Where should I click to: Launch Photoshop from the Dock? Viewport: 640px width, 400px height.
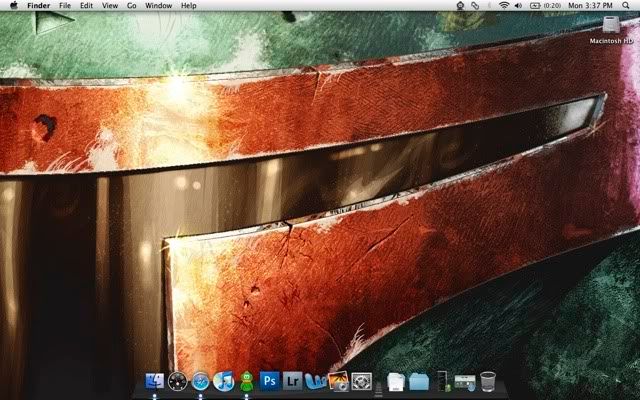pos(269,381)
